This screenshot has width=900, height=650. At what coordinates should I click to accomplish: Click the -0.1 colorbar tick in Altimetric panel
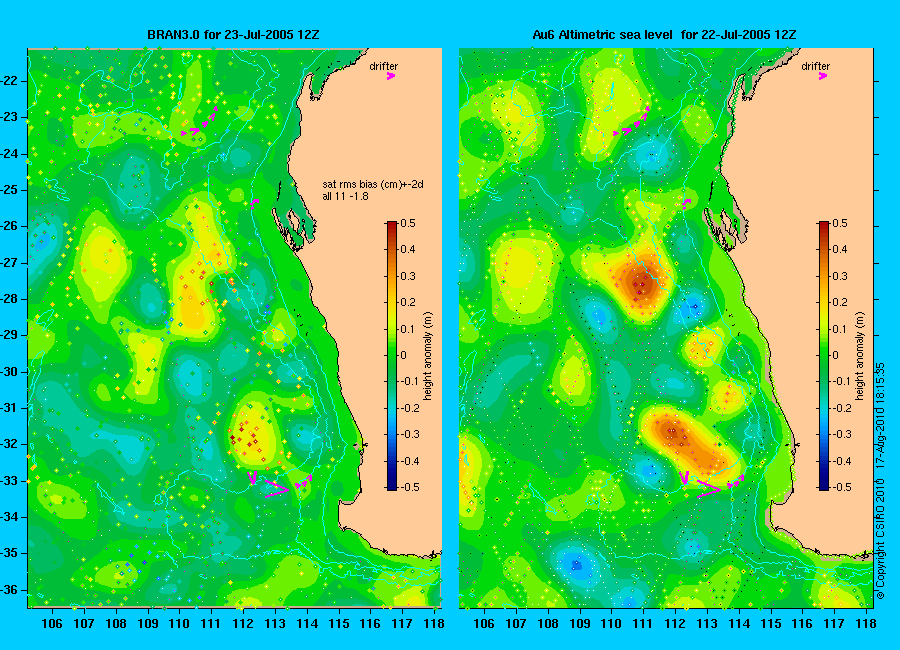[839, 382]
